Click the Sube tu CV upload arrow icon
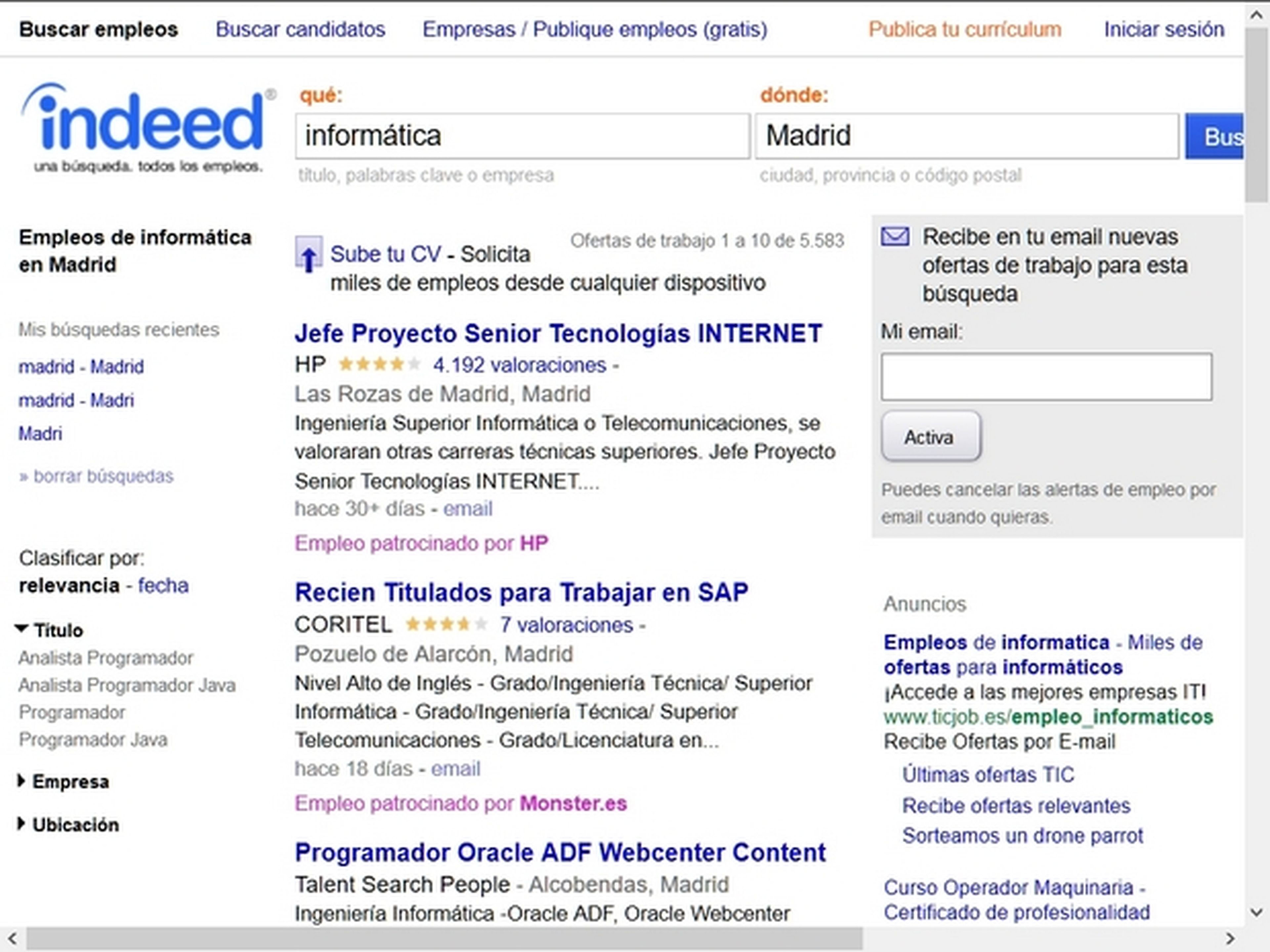 click(x=309, y=254)
